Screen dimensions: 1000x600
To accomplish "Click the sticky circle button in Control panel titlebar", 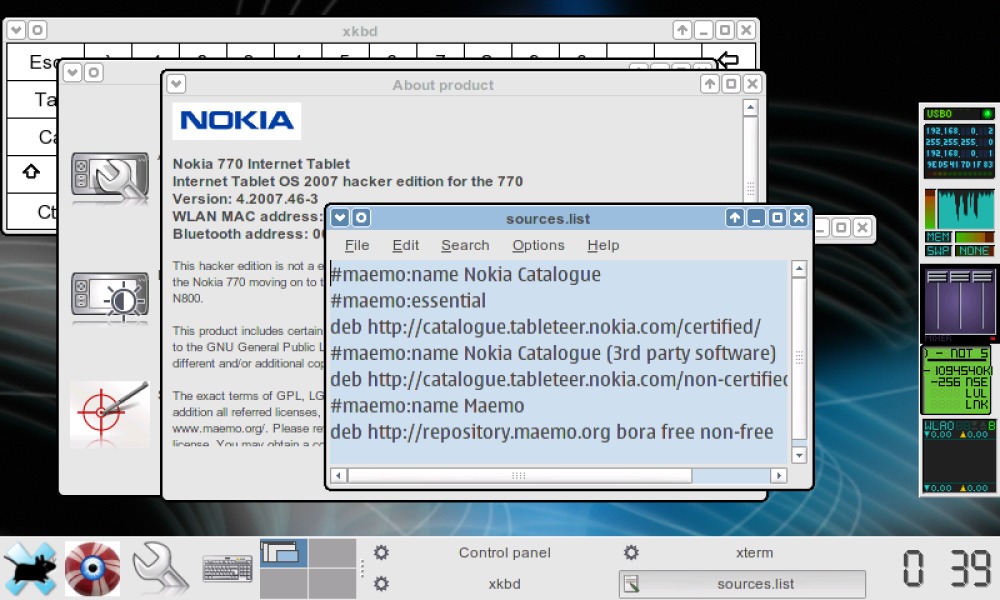I will [94, 73].
